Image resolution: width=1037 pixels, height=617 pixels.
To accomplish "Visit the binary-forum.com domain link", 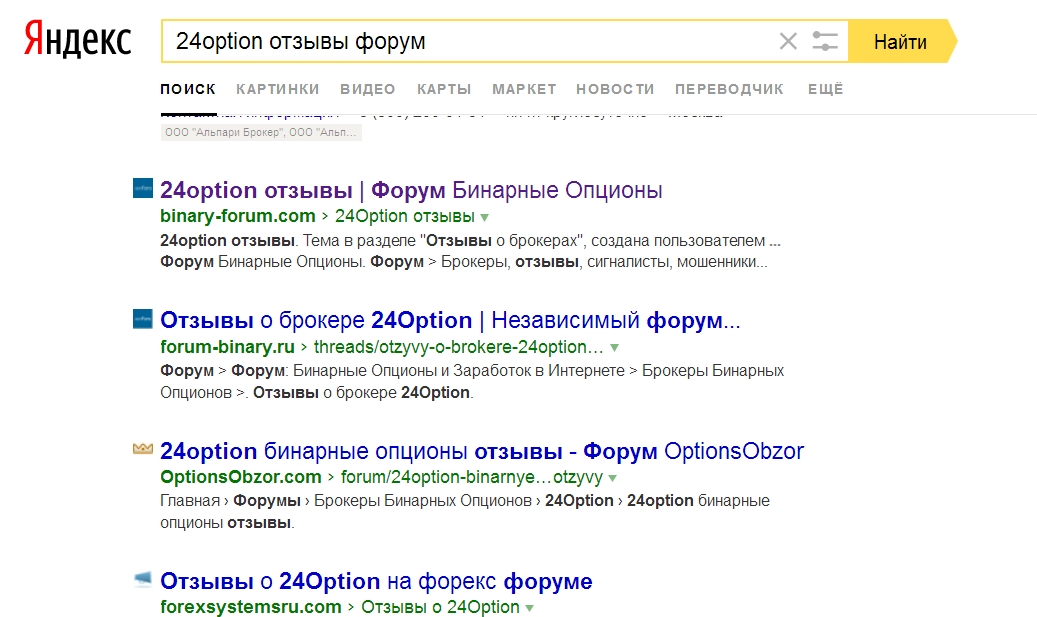I will [237, 216].
